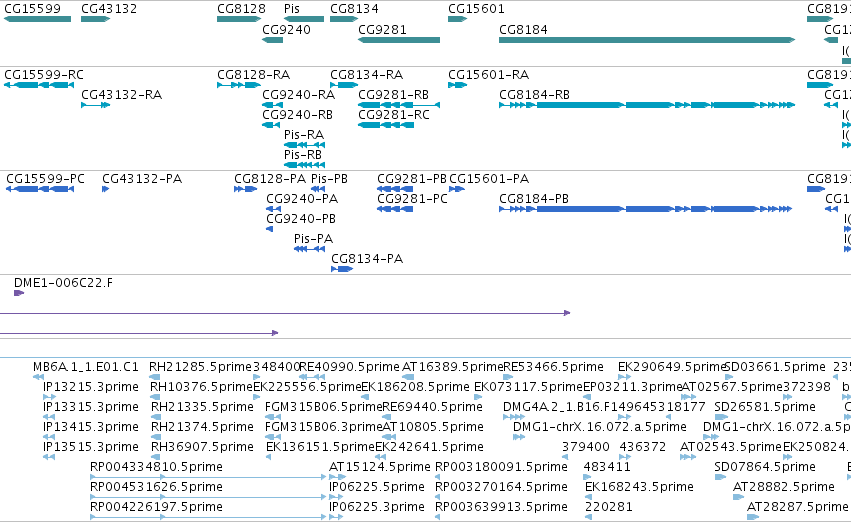
Task: Open the RE40990.5prime EST label
Action: coord(349,367)
